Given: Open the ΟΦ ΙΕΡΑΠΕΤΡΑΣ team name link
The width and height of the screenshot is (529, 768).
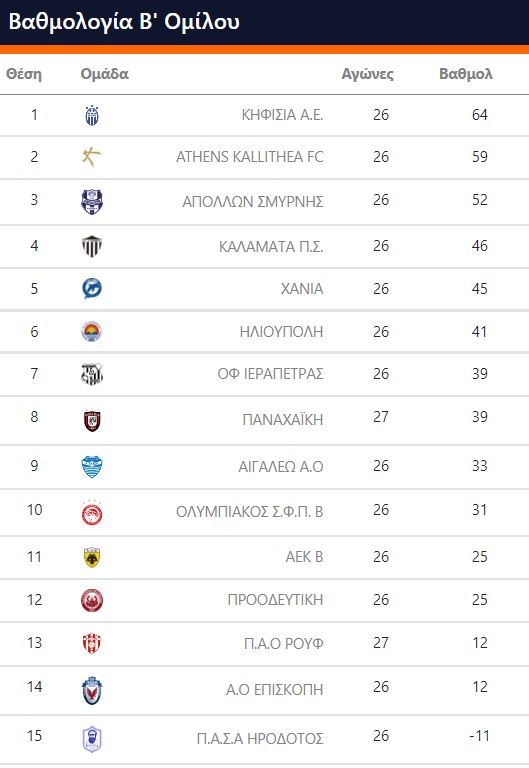Looking at the screenshot, I should tap(270, 374).
